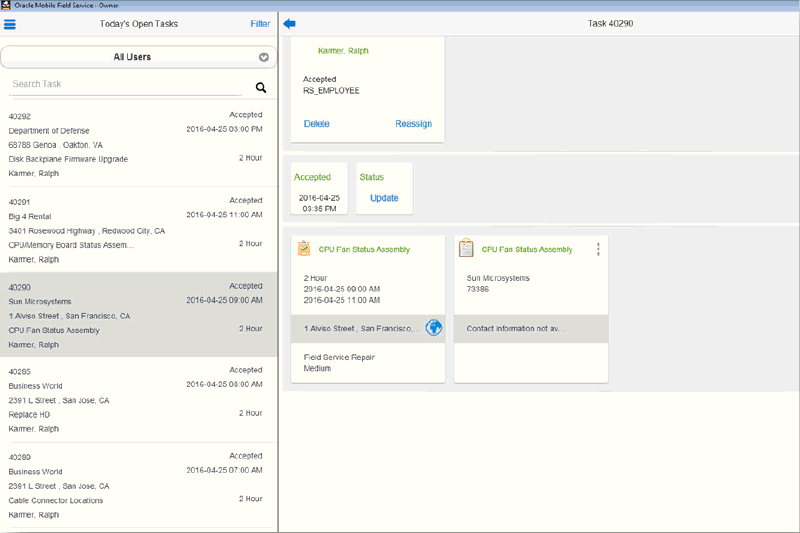Screen dimensions: 800x533
Task: Click the Accepted status card heading
Action: pyautogui.click(x=312, y=177)
